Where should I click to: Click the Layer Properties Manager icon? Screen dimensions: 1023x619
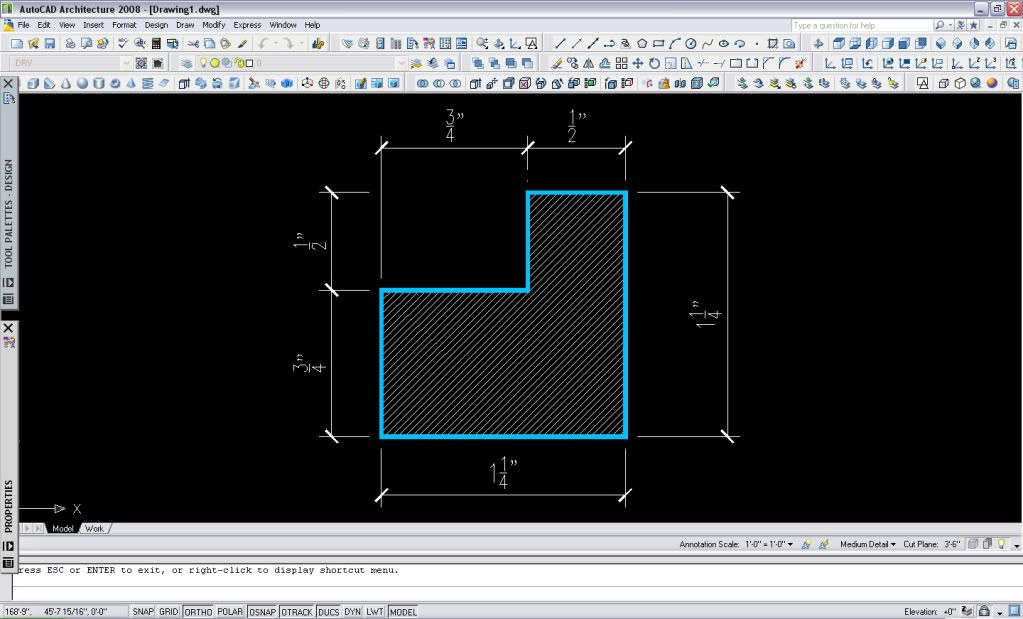[187, 63]
